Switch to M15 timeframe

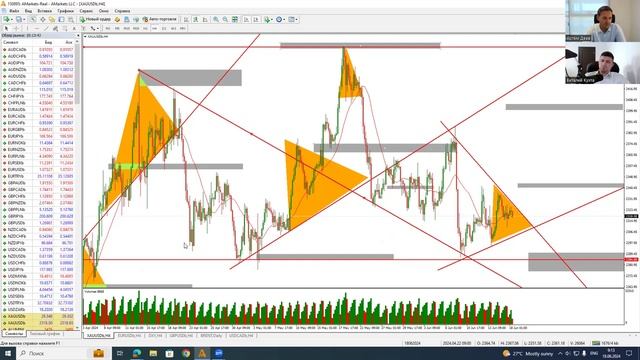(126, 28)
